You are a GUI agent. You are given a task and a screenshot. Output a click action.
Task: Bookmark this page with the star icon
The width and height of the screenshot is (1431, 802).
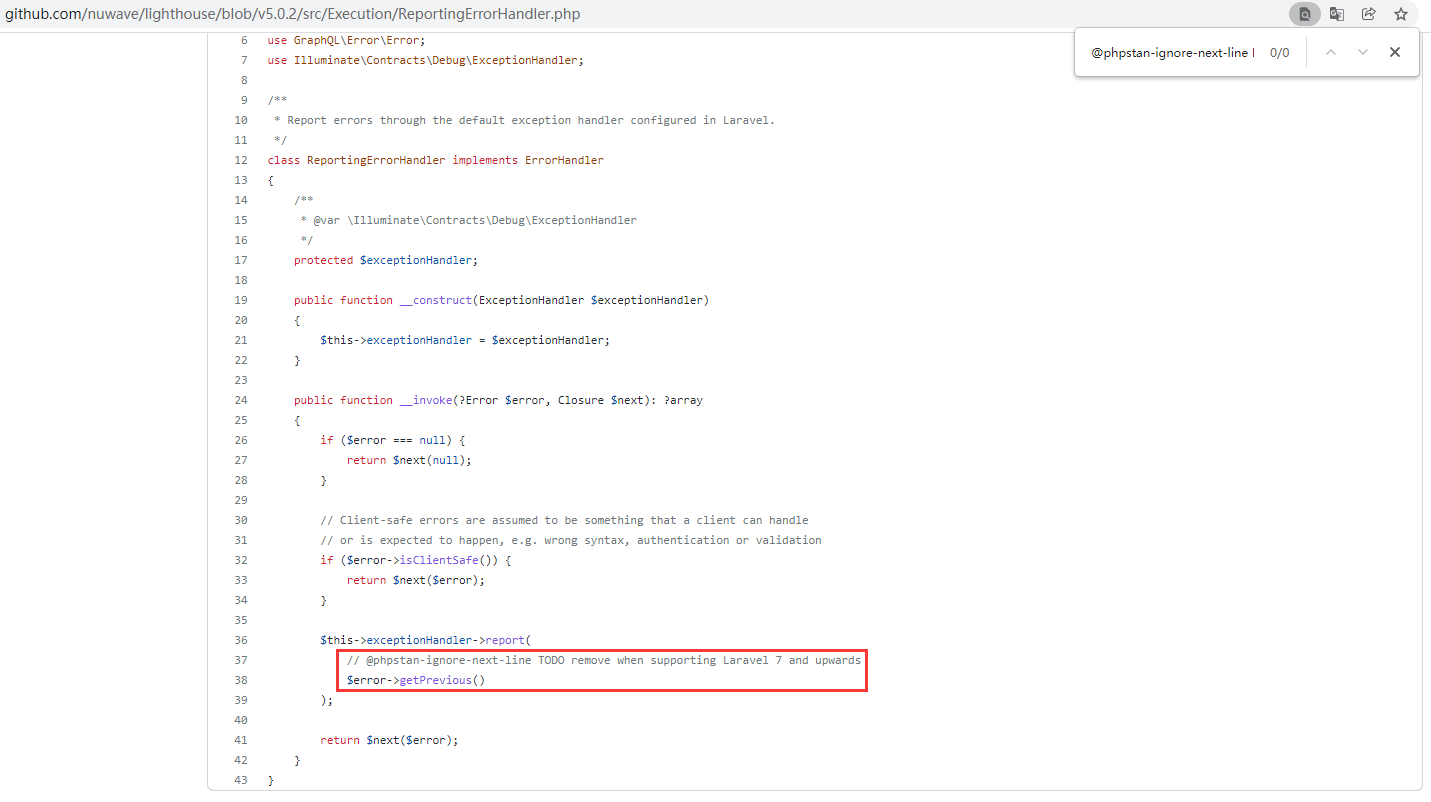coord(1400,14)
